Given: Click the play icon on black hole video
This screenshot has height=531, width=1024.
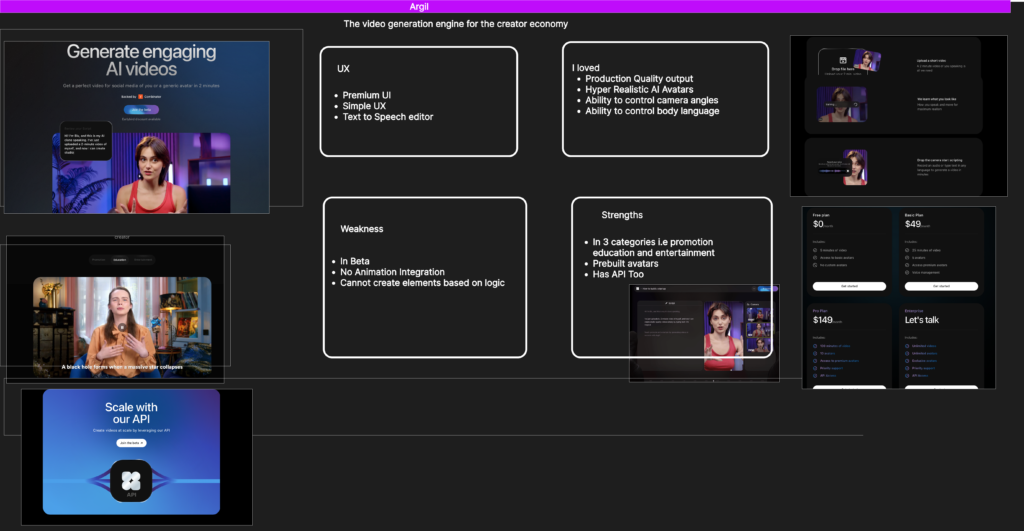Looking at the screenshot, I should click(x=122, y=327).
